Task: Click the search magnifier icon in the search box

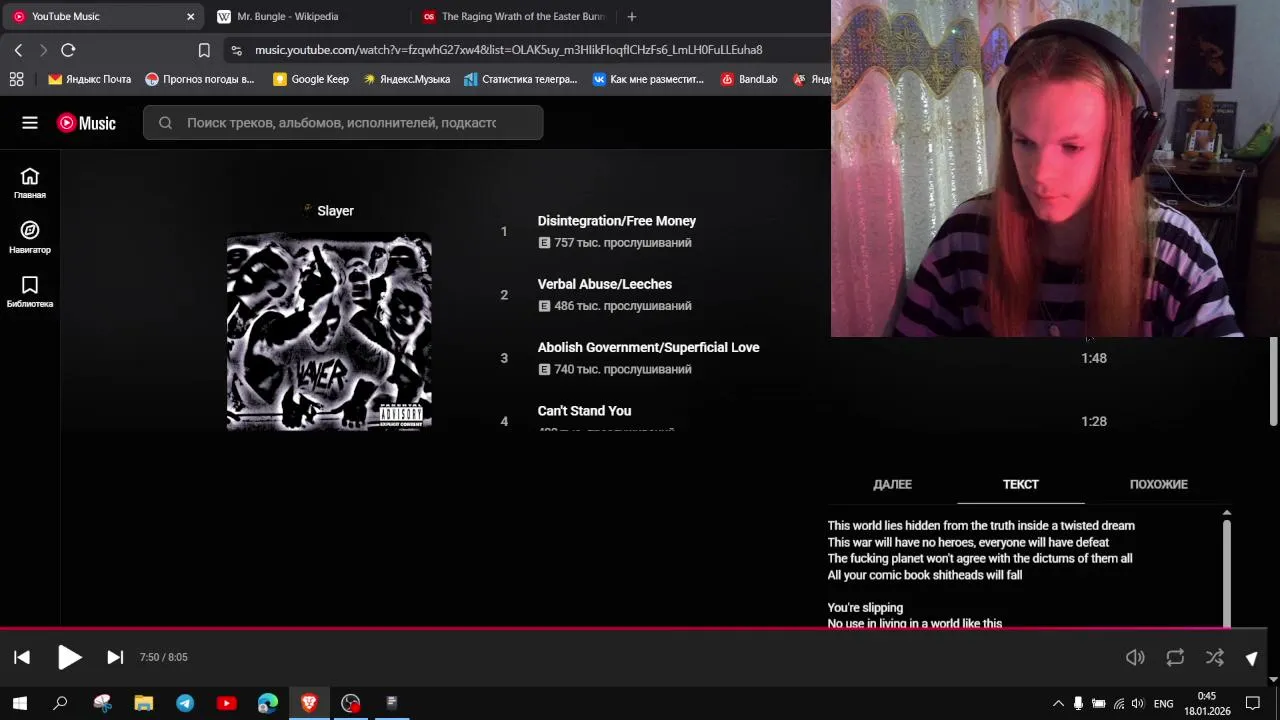Action: pyautogui.click(x=165, y=123)
